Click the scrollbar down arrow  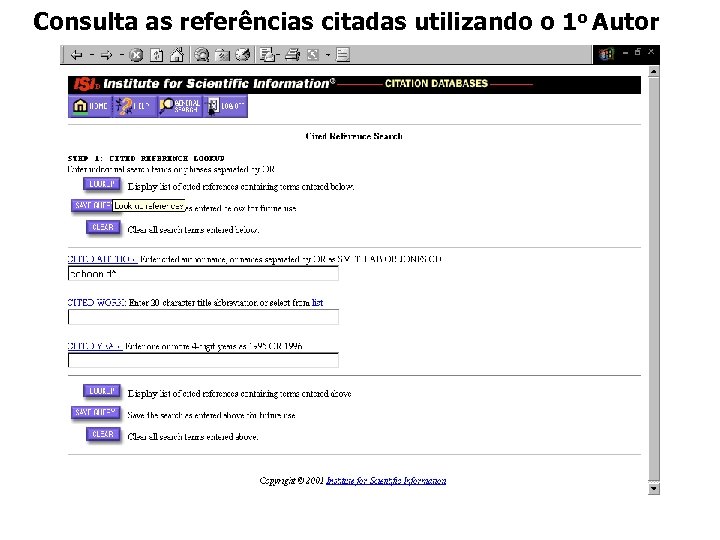pos(654,489)
